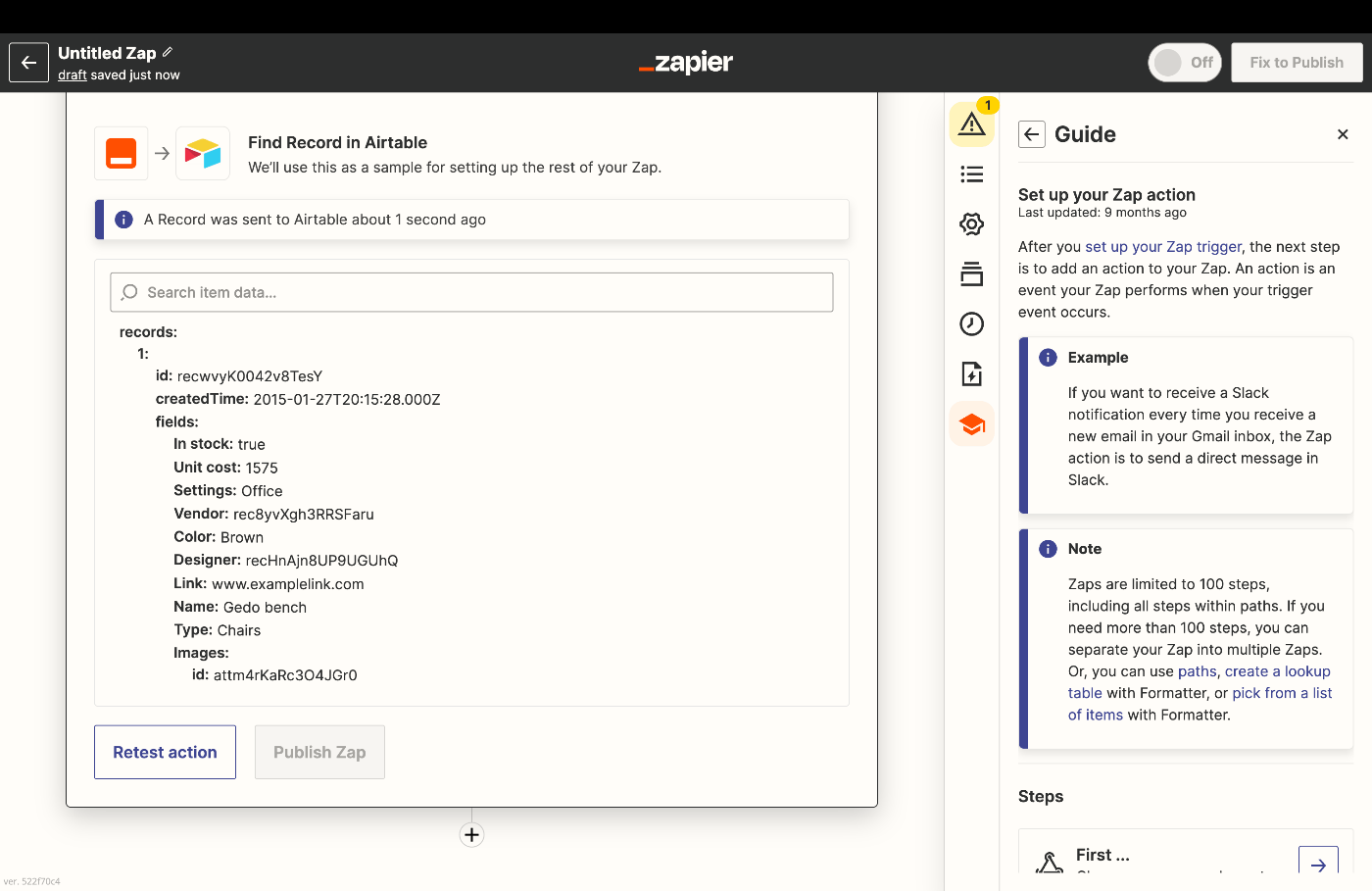Click the Designer value recHnAjn8UP9UGUhQ
The image size is (1372, 891).
point(321,561)
